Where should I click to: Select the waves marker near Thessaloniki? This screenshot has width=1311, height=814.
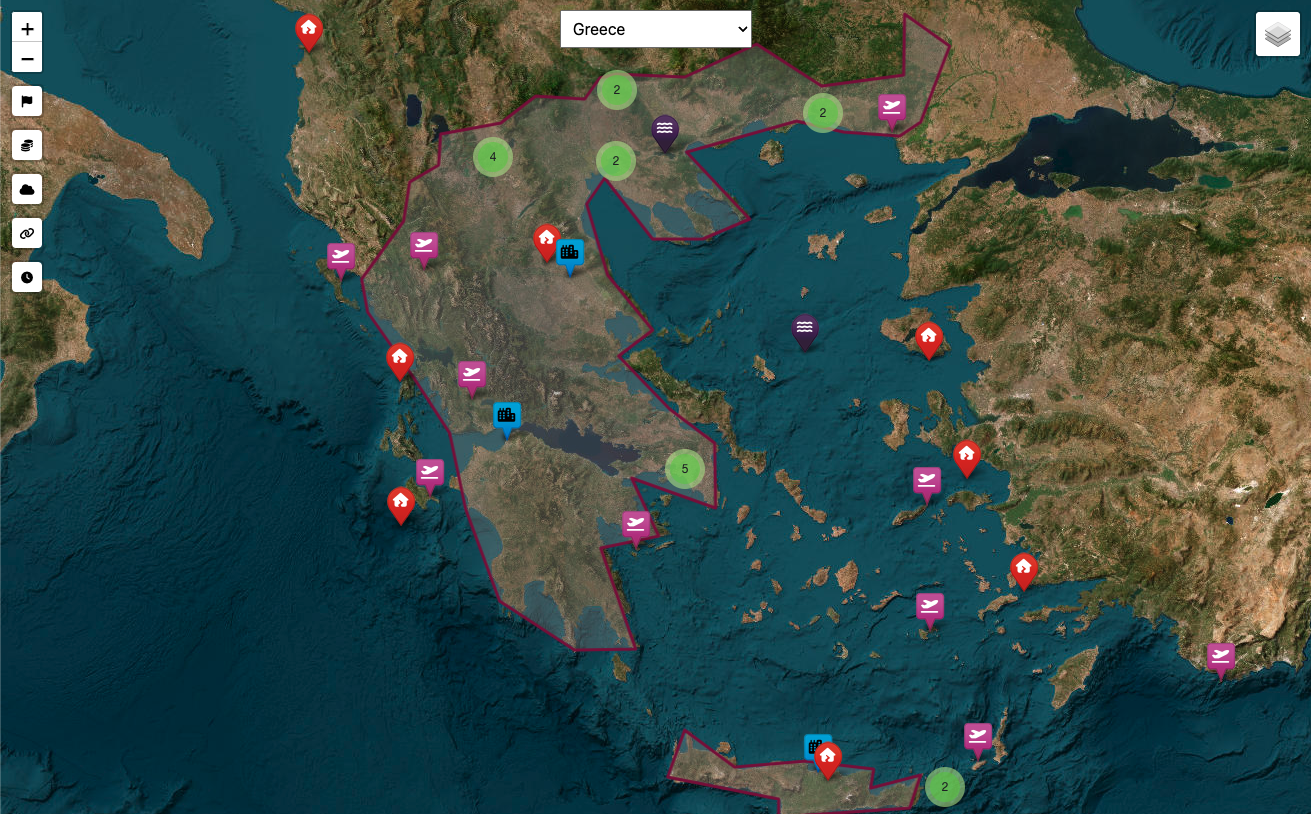tap(665, 131)
